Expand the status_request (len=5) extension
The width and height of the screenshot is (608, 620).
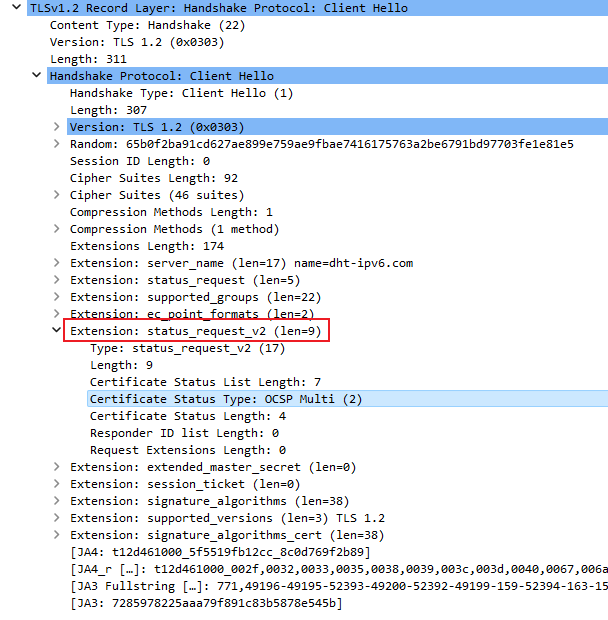57,280
